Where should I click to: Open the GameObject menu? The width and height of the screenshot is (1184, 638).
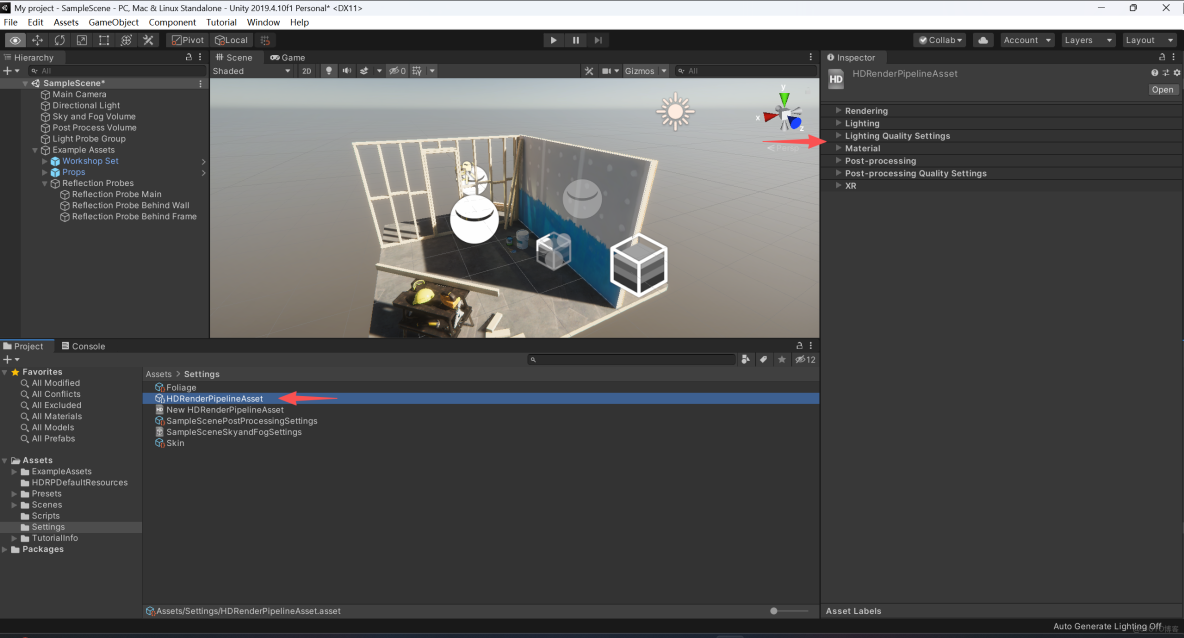click(113, 21)
